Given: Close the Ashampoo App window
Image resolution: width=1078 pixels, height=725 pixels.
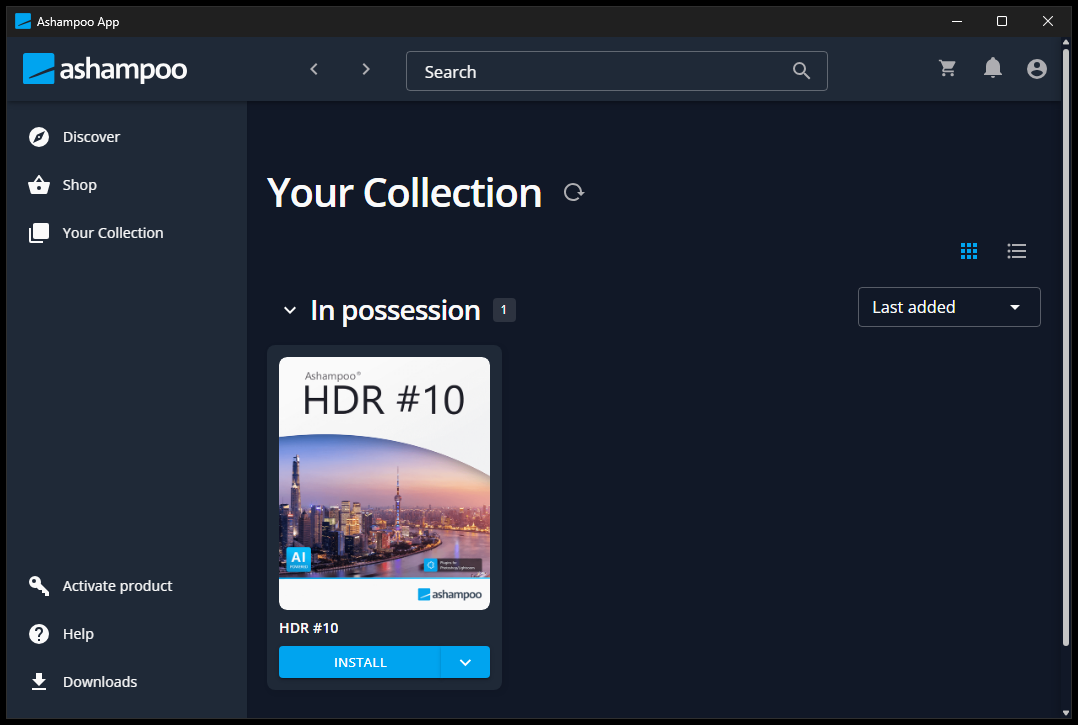Looking at the screenshot, I should (x=1048, y=21).
